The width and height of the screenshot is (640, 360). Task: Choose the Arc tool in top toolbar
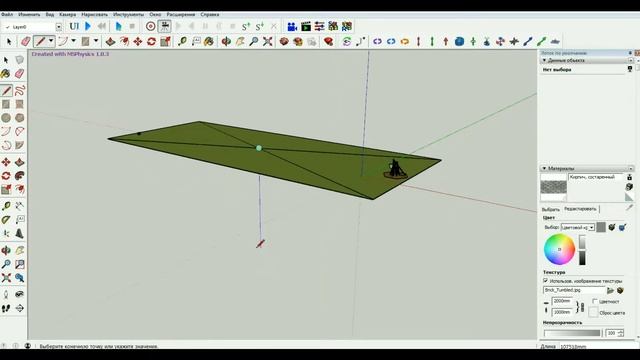[63, 42]
